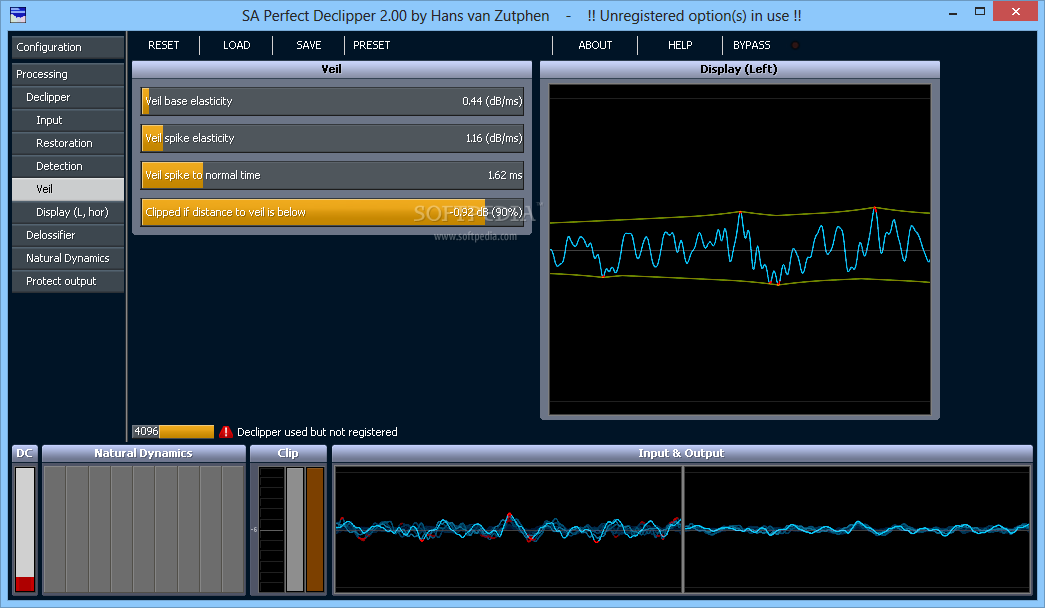Open the Configuration section

coord(68,47)
